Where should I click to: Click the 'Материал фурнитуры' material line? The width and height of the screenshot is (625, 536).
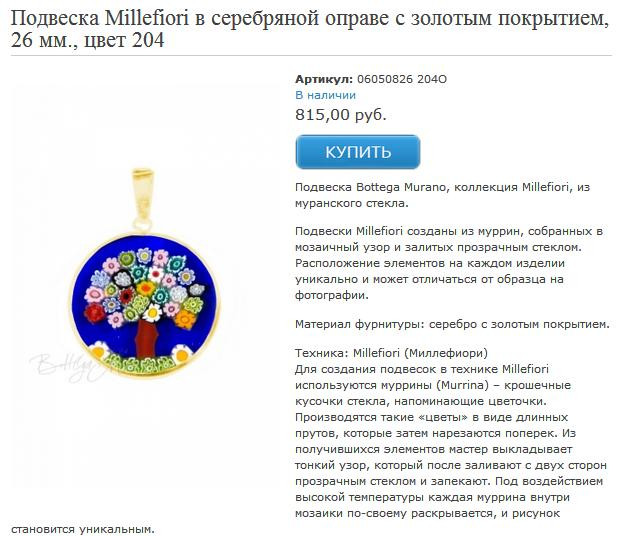452,324
